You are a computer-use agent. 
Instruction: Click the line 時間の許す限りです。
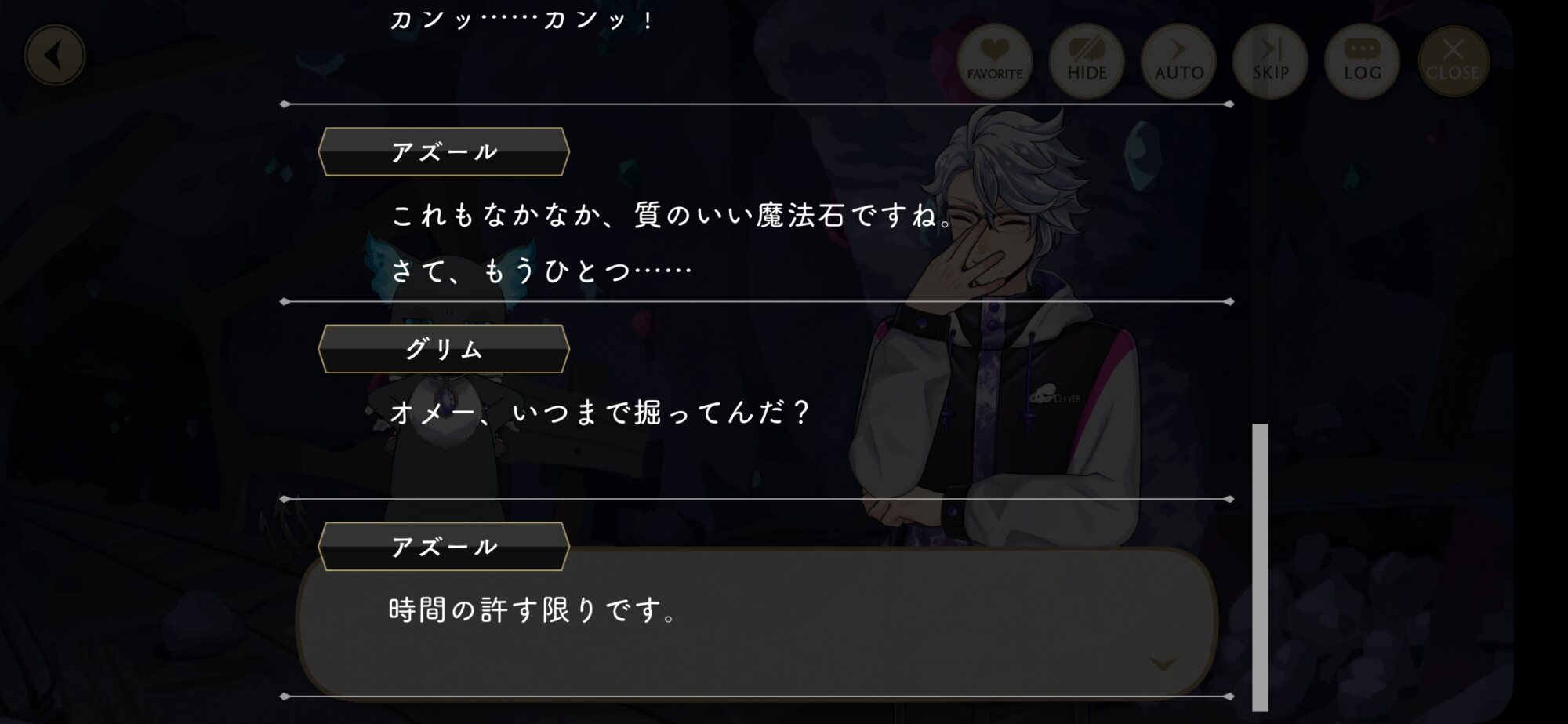pyautogui.click(x=533, y=610)
